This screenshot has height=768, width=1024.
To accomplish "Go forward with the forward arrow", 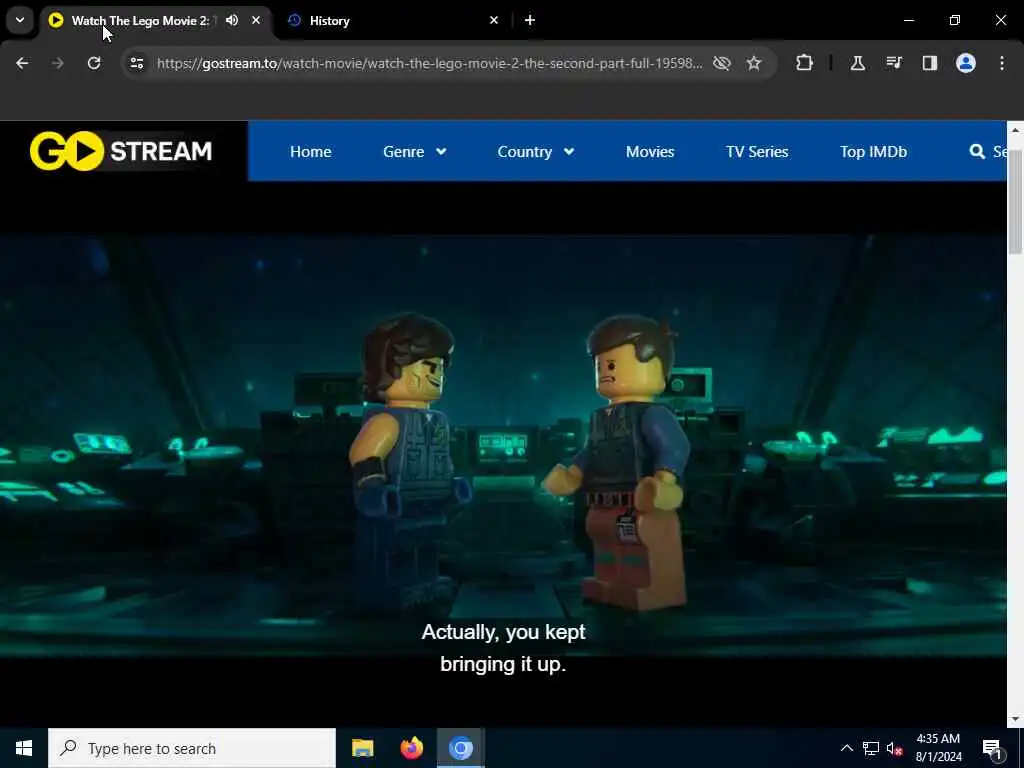I will click(57, 63).
